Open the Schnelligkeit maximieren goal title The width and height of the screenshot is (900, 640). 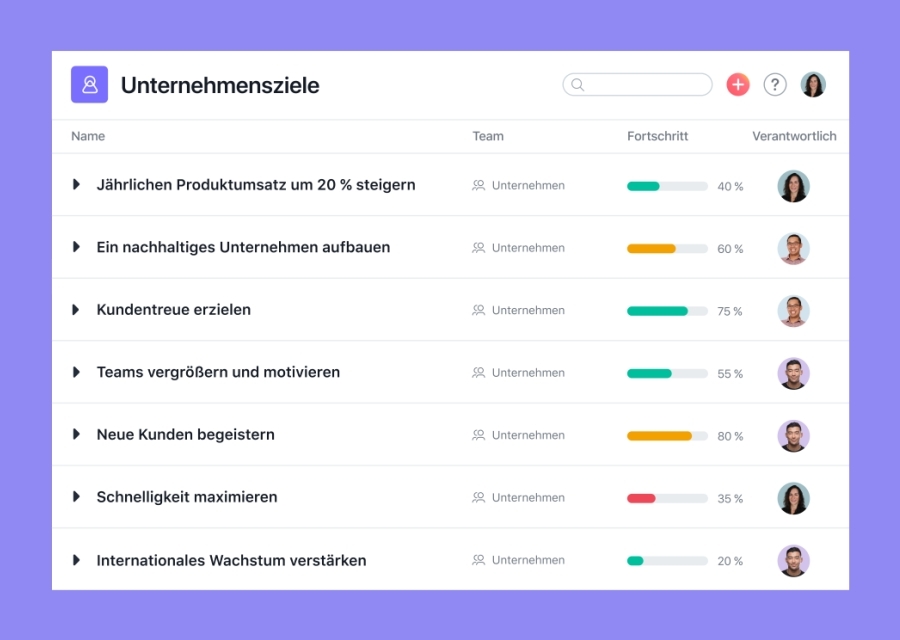point(187,497)
